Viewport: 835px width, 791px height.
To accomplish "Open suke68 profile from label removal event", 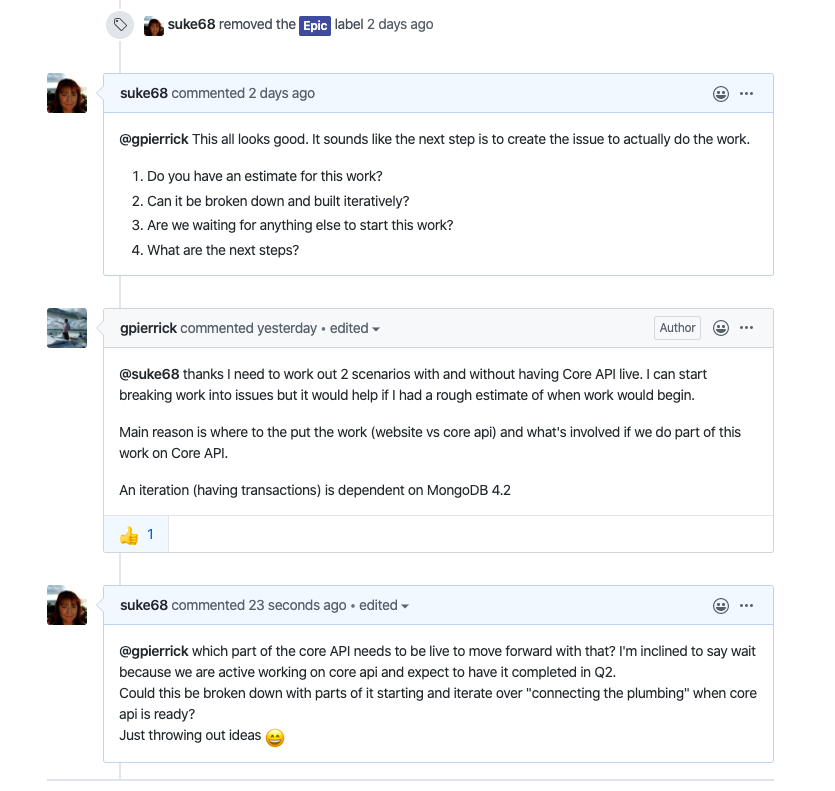I will 191,25.
